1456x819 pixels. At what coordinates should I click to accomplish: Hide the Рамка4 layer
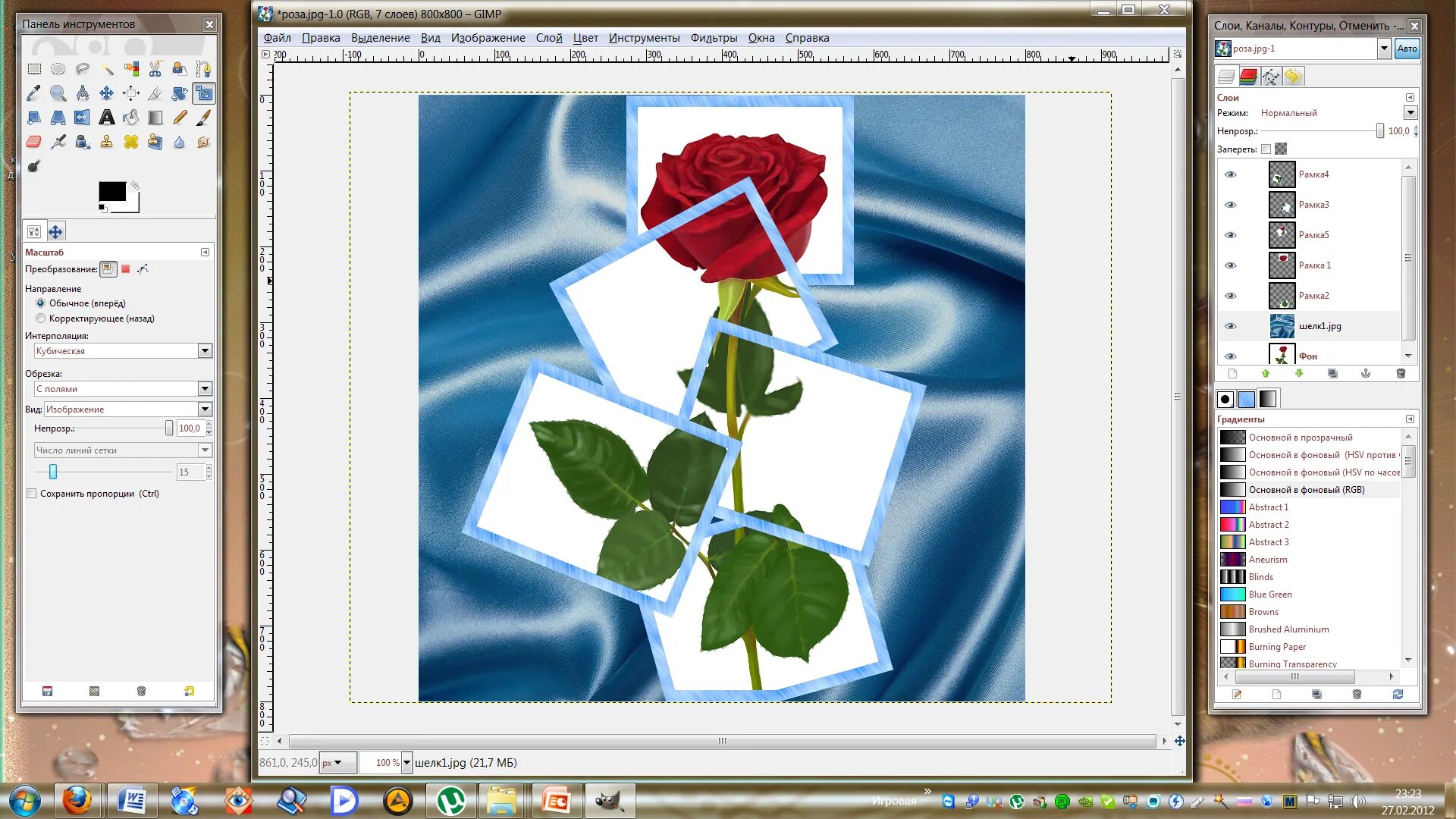coord(1230,174)
